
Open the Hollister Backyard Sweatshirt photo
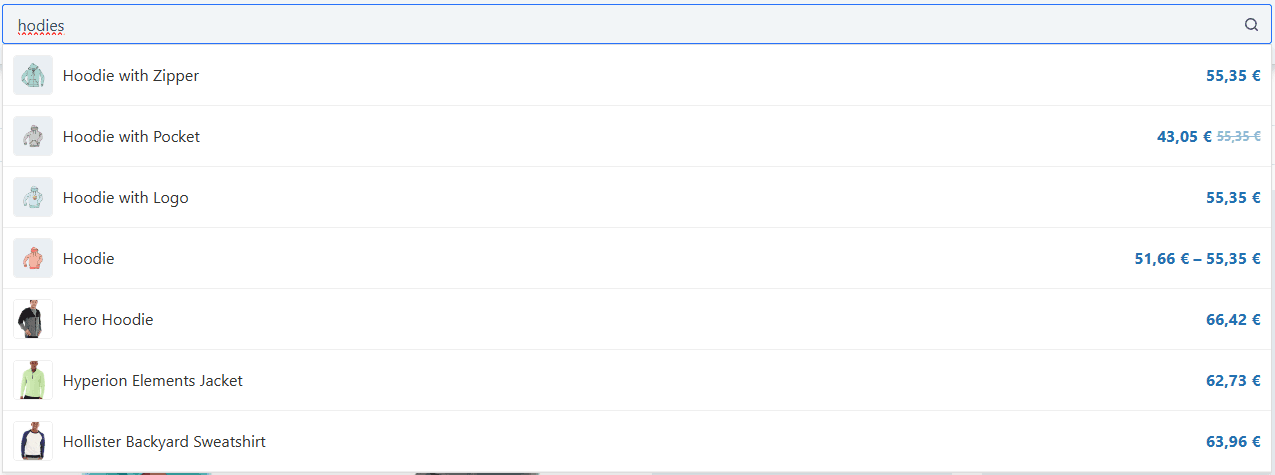(33, 441)
